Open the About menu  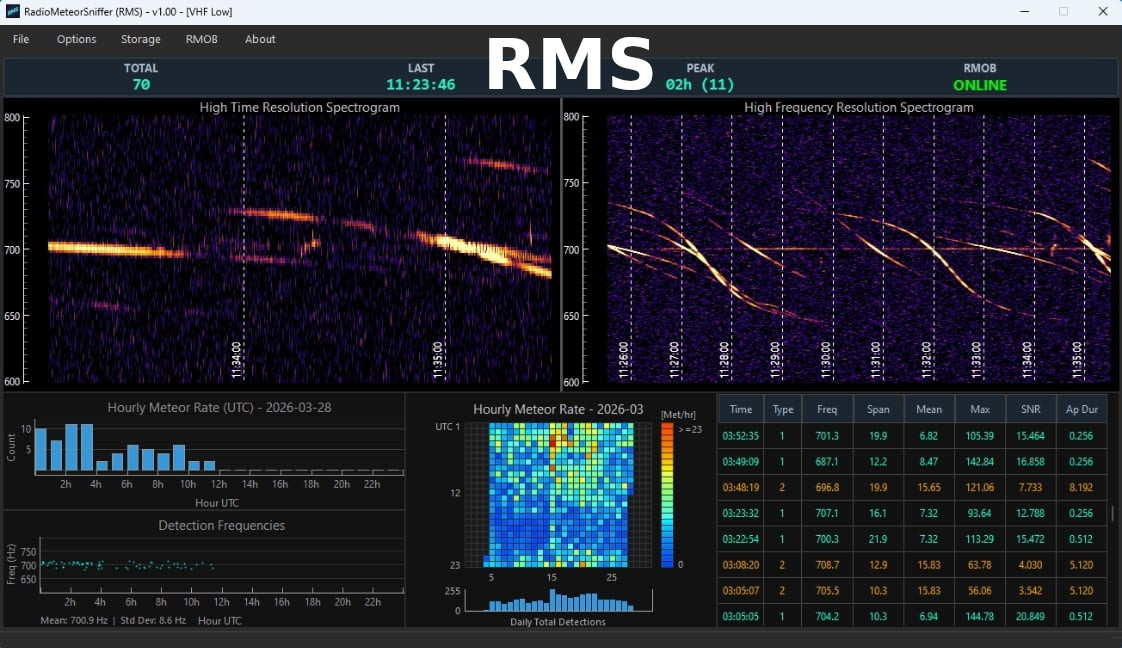[x=260, y=39]
